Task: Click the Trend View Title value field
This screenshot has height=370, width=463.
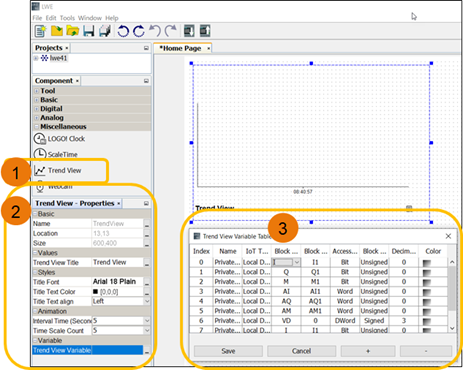Action: click(117, 263)
